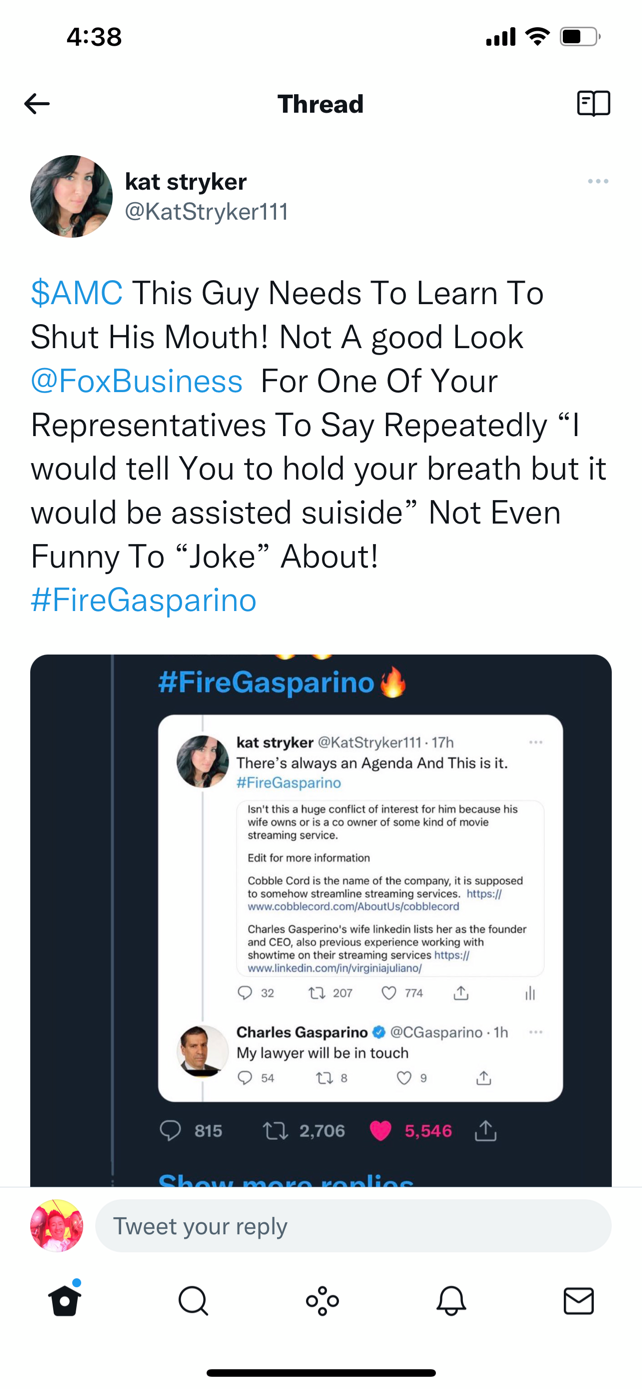The height and width of the screenshot is (1389, 642).
Task: Tap the home tab icon
Action: click(x=65, y=1300)
